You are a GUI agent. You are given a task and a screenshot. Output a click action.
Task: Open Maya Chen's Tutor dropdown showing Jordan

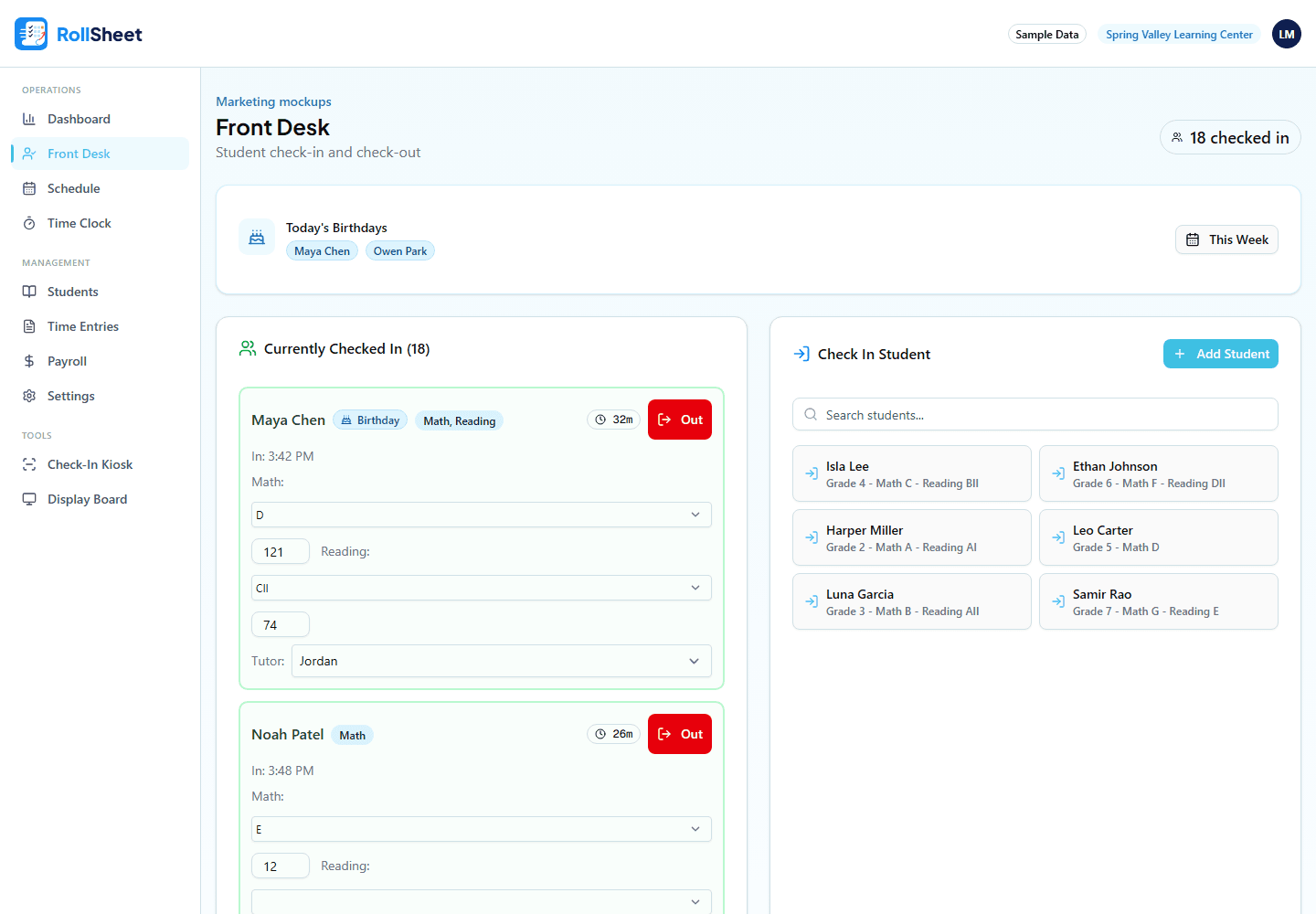(502, 661)
